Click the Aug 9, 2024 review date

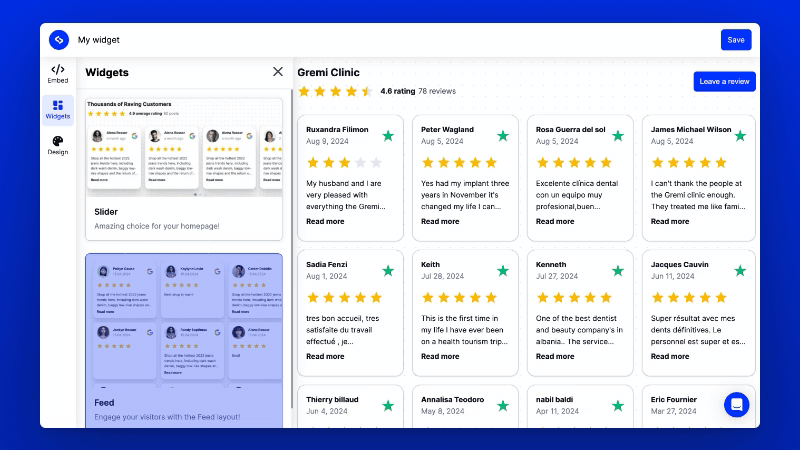point(327,141)
